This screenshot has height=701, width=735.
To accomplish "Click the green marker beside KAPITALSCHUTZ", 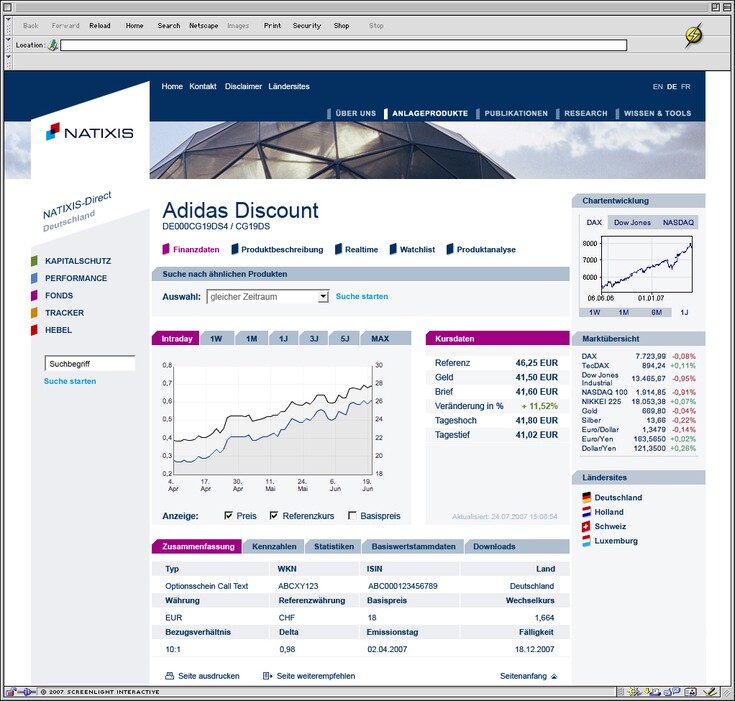I will (x=34, y=261).
